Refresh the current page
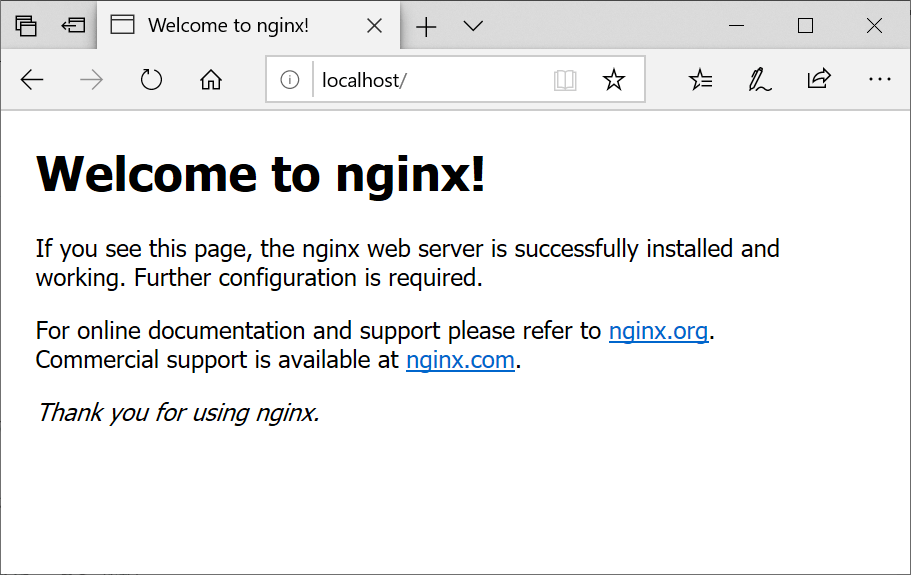Image resolution: width=911 pixels, height=575 pixels. point(151,80)
